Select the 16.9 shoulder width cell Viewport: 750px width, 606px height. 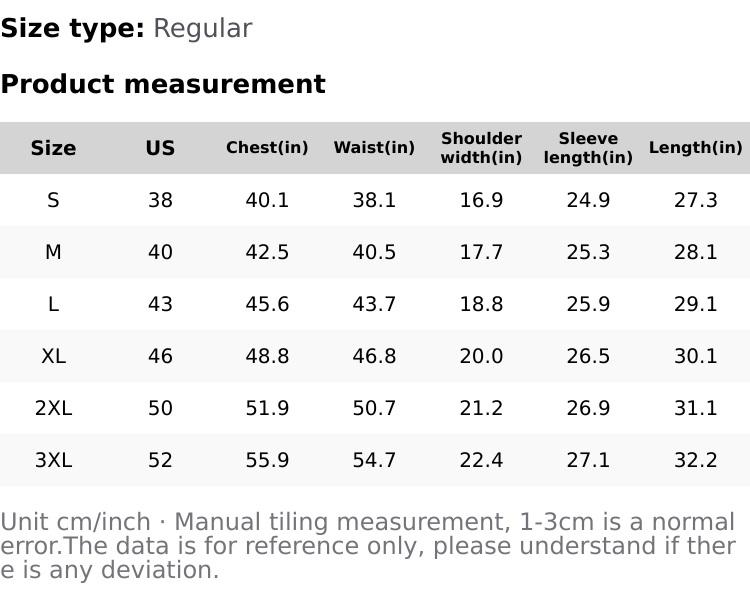[481, 200]
